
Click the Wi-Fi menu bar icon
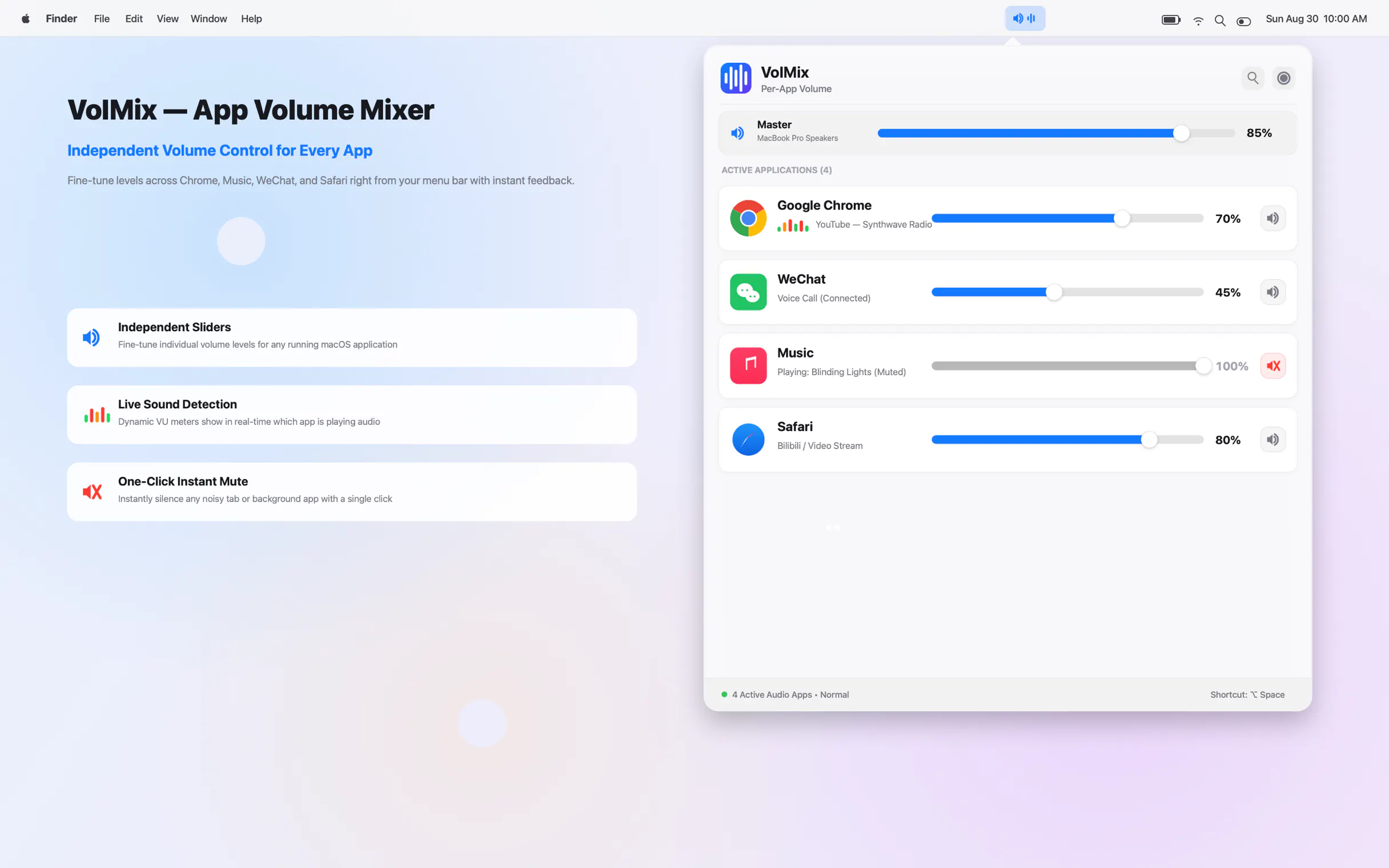(1198, 21)
